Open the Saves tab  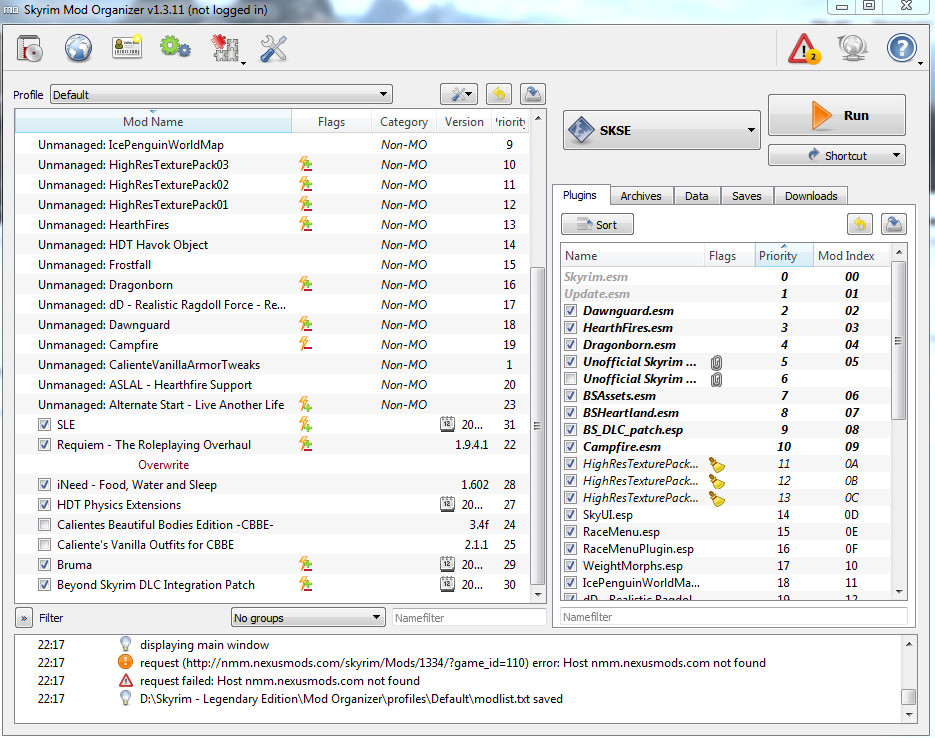[x=747, y=196]
